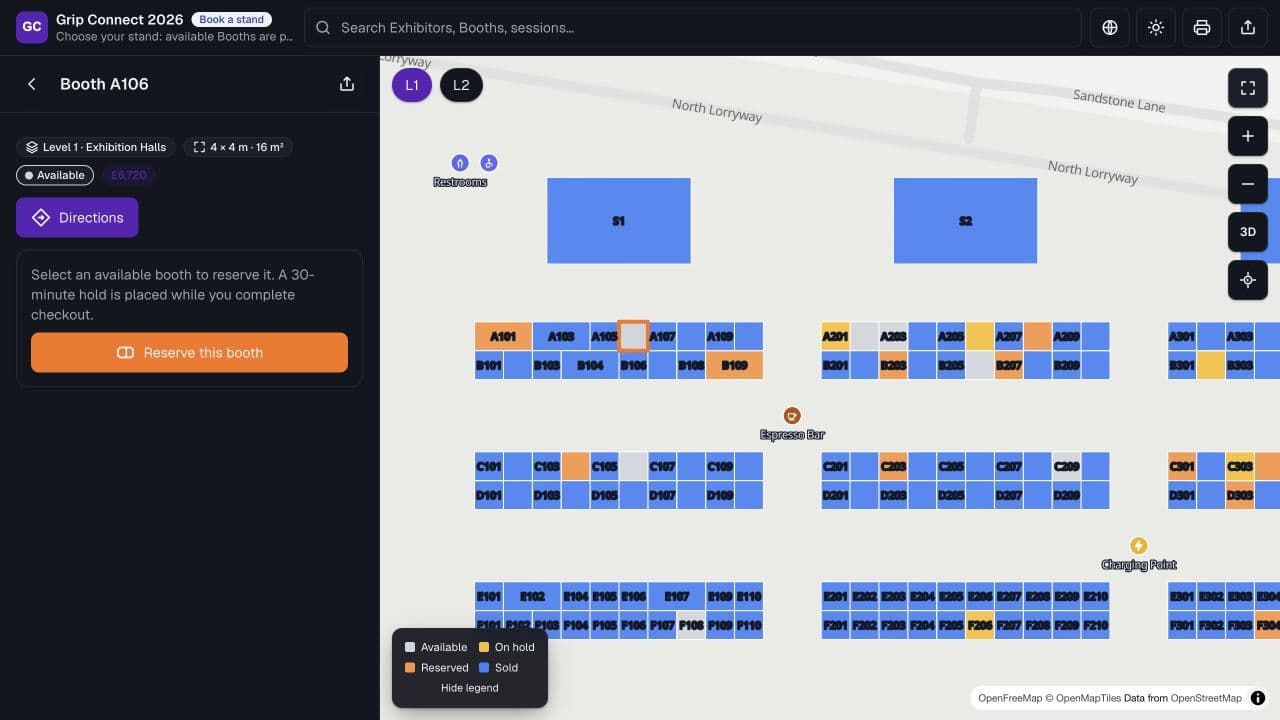Click the selected booth A106 square
1280x720 pixels.
(x=633, y=336)
